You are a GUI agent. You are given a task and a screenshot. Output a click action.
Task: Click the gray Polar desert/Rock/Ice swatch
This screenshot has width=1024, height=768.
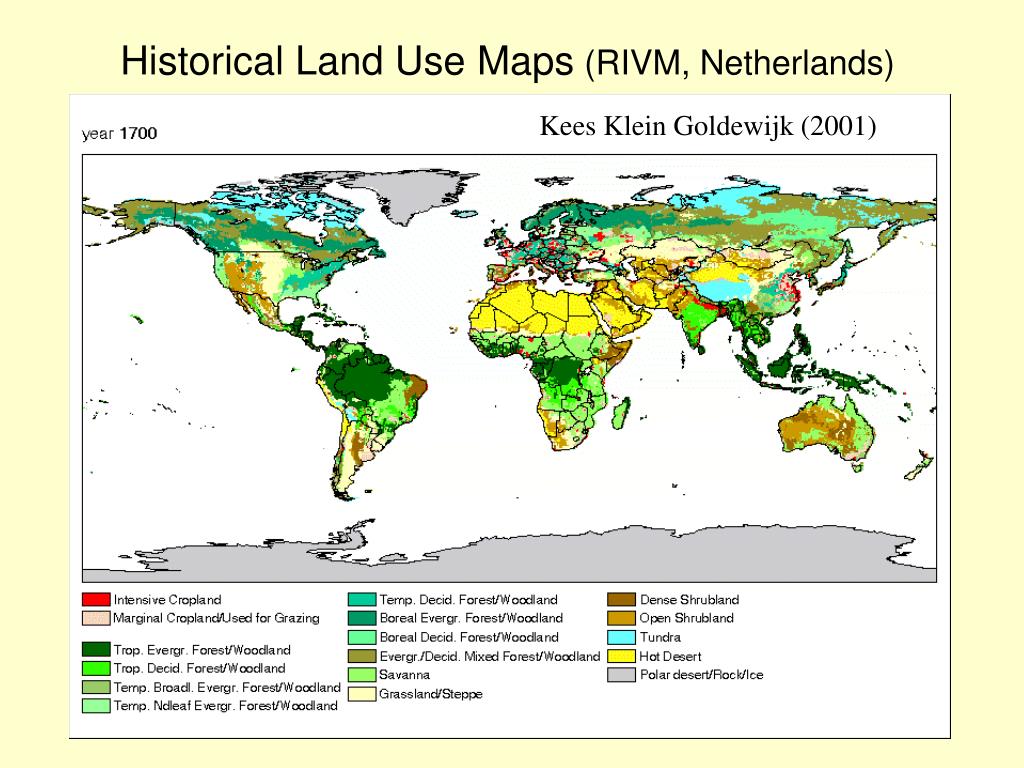tap(621, 675)
